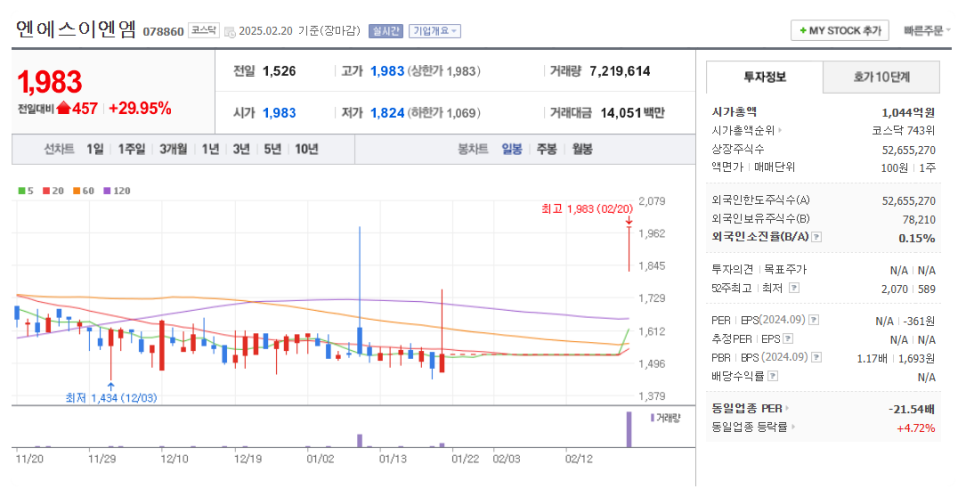Click the 저가 value 1,824

pos(388,113)
